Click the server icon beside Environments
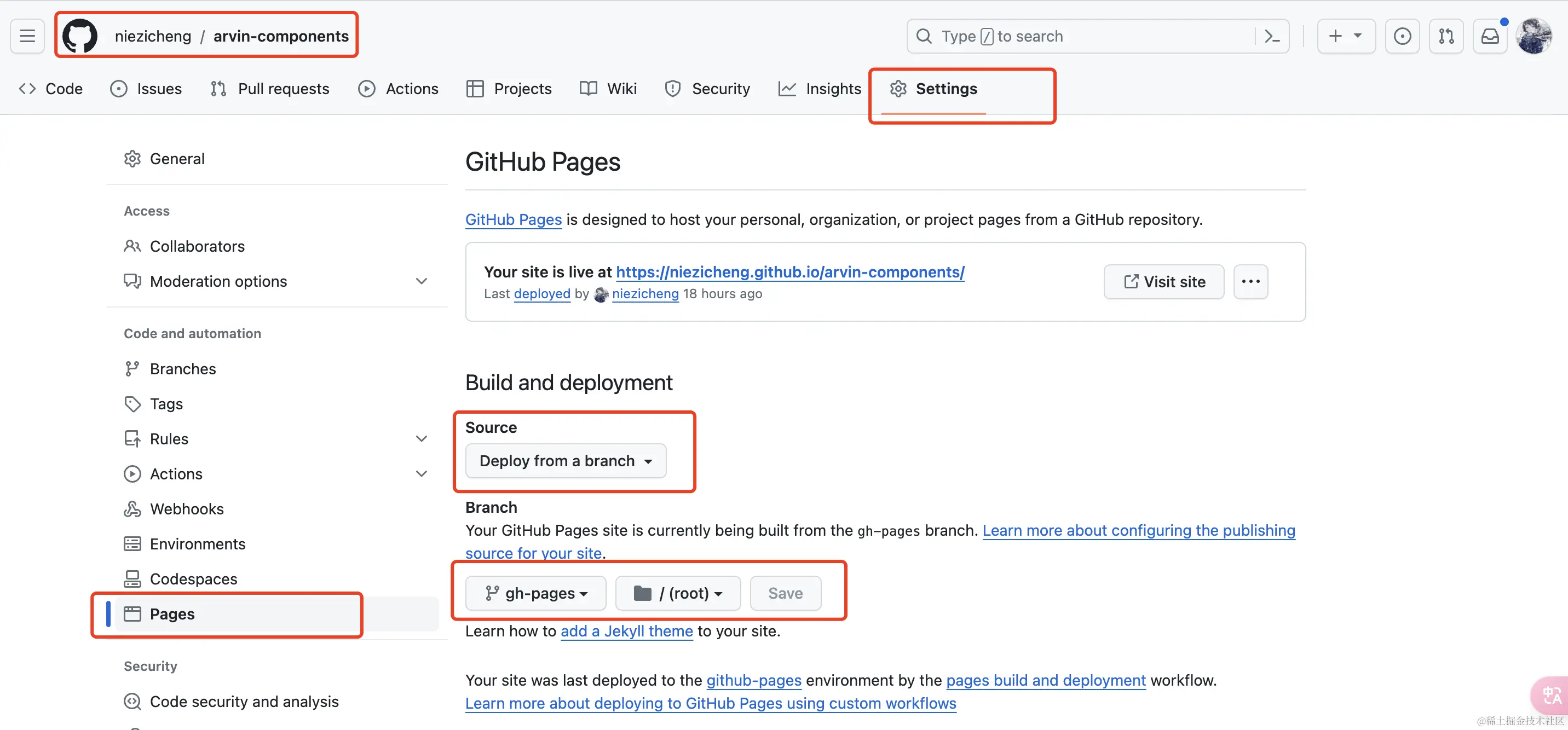Image resolution: width=1568 pixels, height=730 pixels. 132,544
